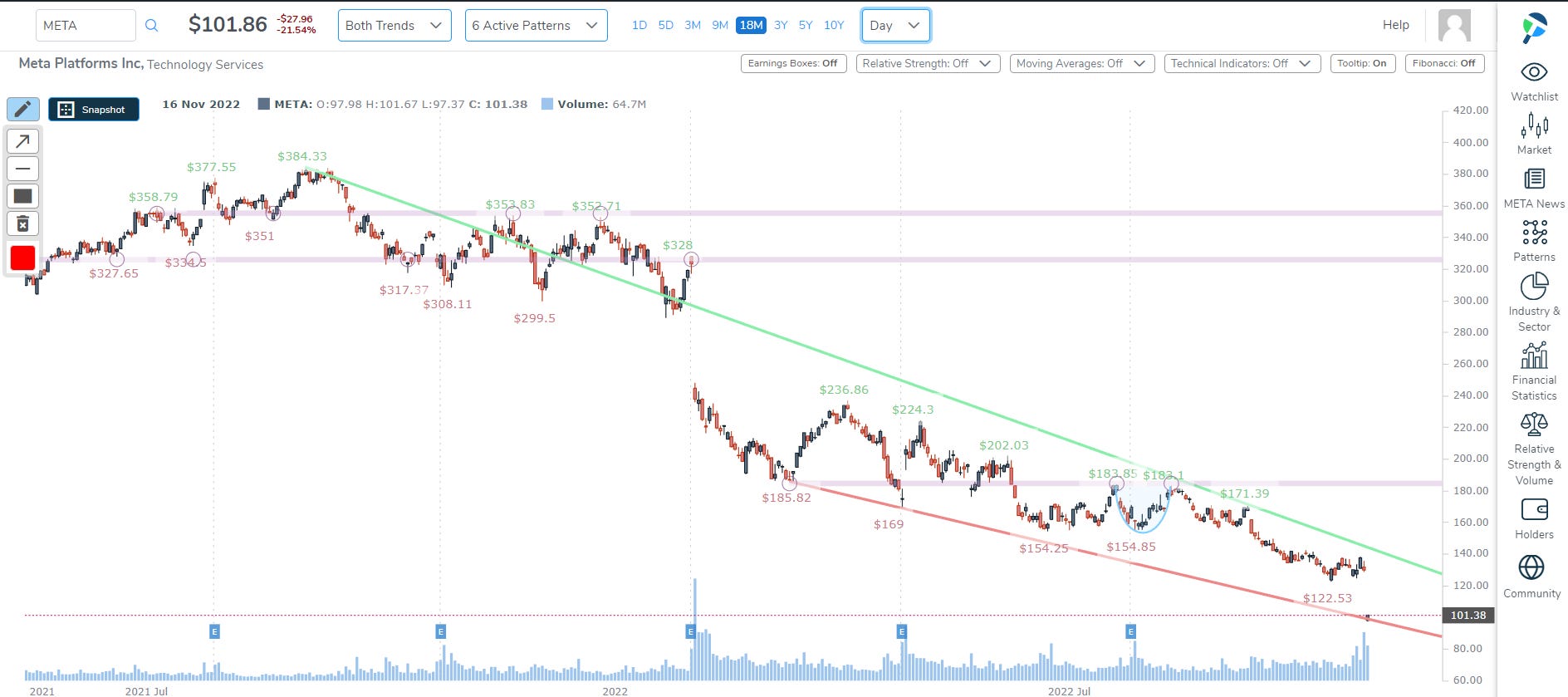1568x697 pixels.
Task: Click the $384.33 peak label
Action: [x=302, y=156]
